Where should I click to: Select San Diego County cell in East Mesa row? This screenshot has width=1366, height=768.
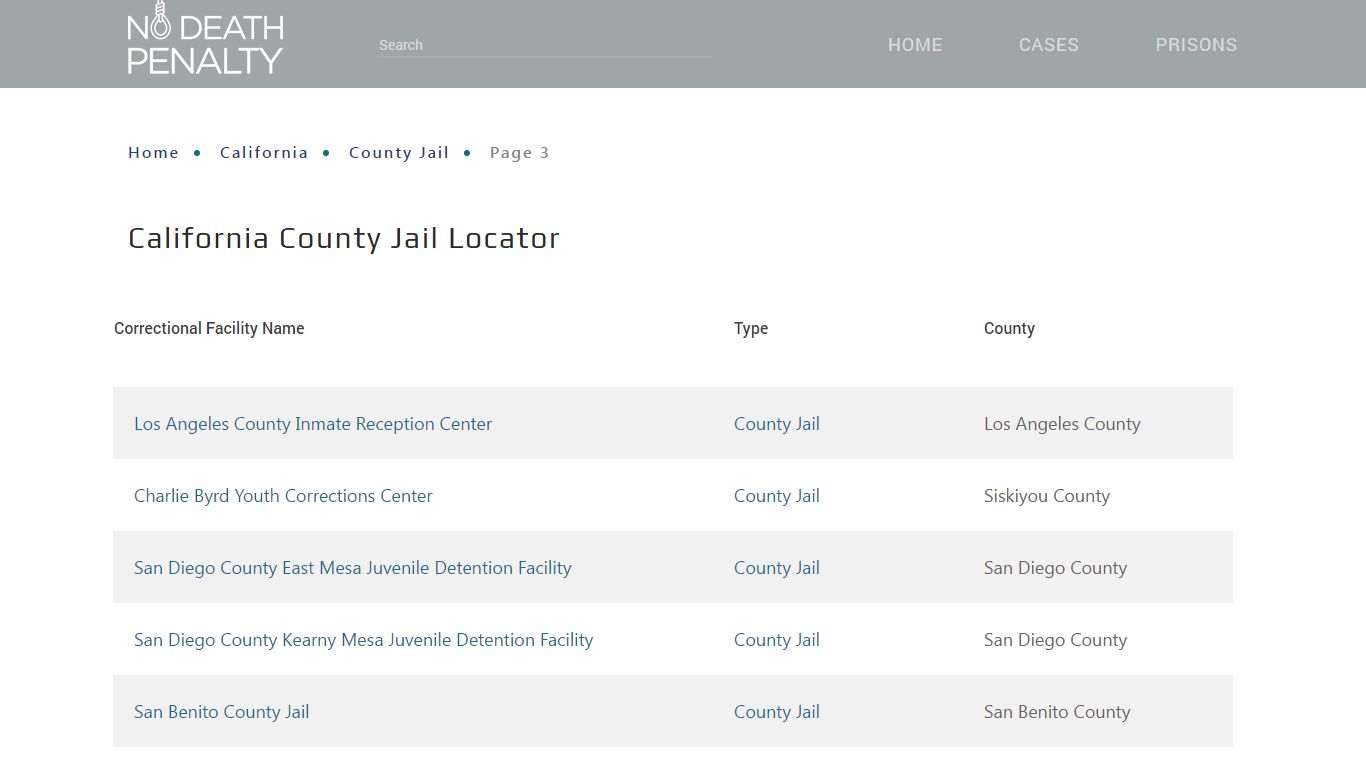point(1055,568)
